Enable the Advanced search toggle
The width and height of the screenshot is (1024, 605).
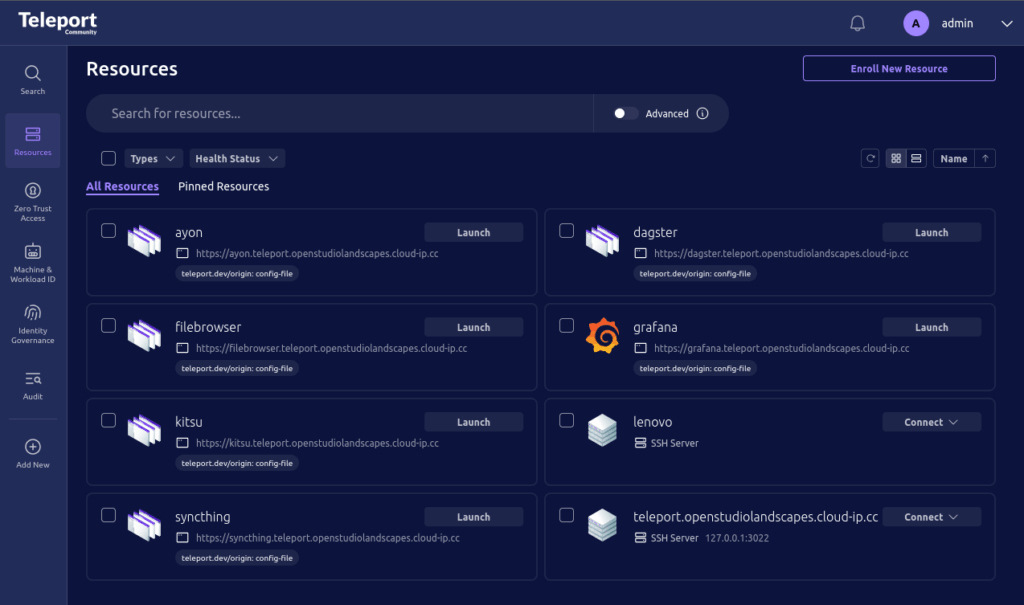626,113
